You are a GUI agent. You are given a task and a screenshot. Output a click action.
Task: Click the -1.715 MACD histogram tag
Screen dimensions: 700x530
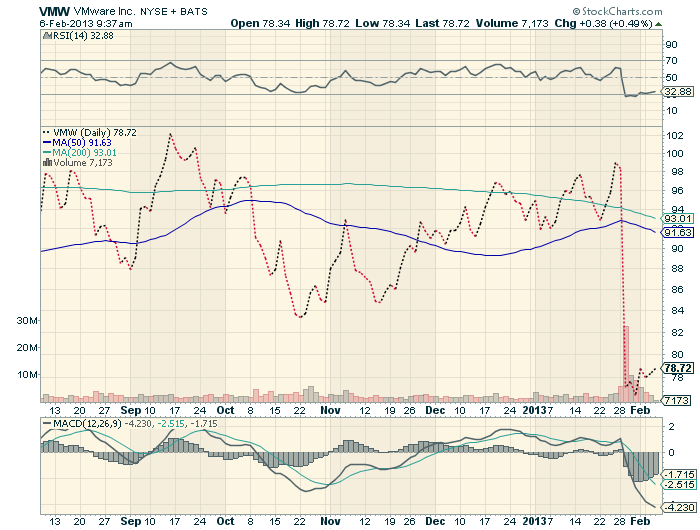[680, 475]
